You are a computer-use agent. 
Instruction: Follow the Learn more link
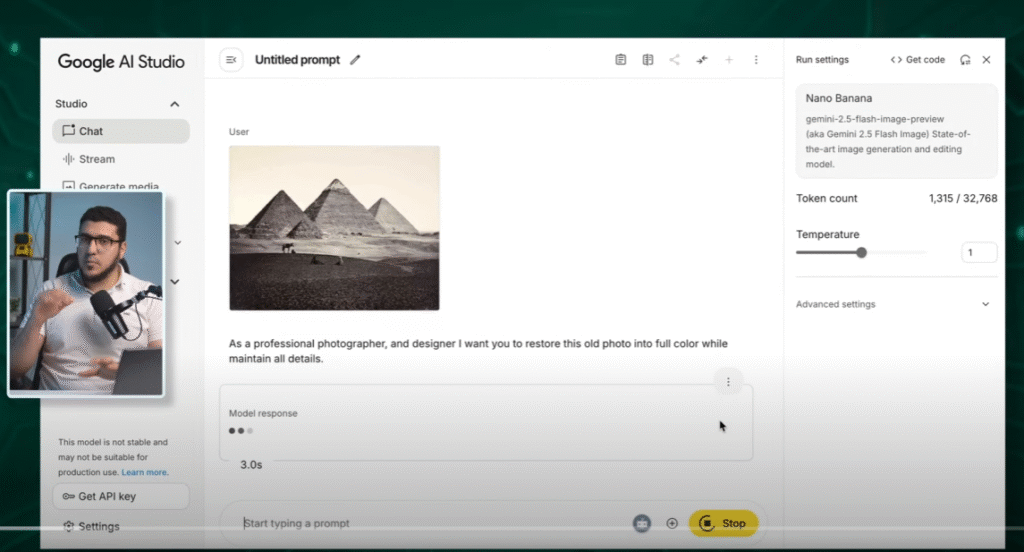click(145, 472)
